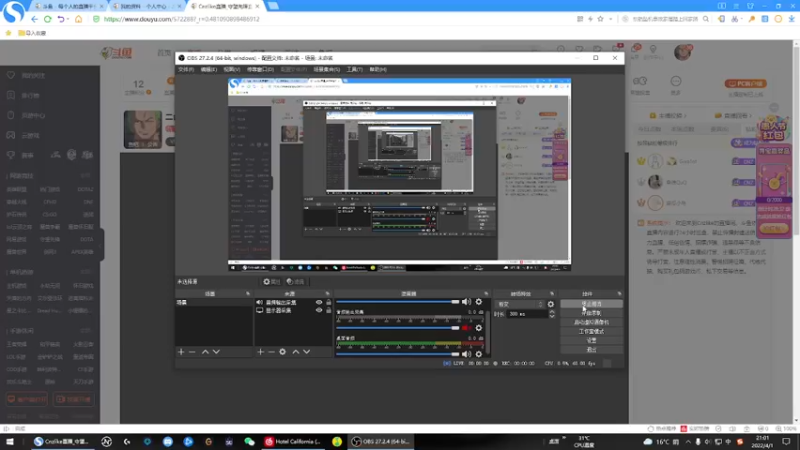The width and height of the screenshot is (800, 450).
Task: Adjust mic/aux volume slider
Action: point(397,354)
